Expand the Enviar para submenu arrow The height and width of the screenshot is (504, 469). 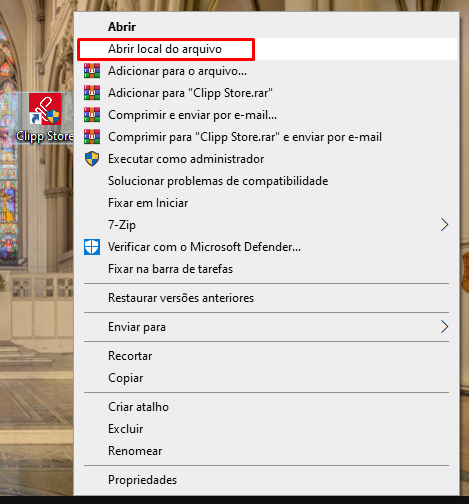point(444,327)
